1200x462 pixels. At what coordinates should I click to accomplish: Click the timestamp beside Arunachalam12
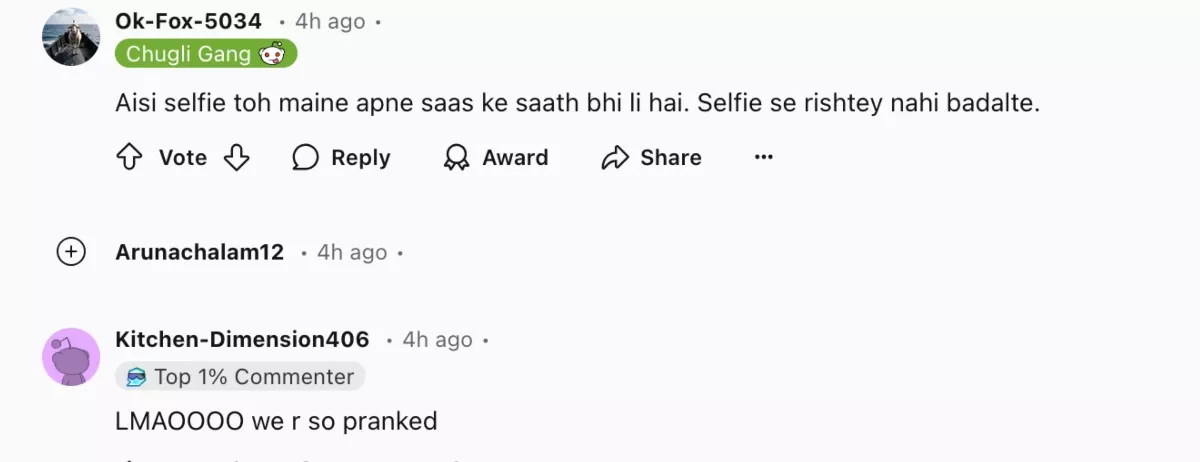pos(352,253)
